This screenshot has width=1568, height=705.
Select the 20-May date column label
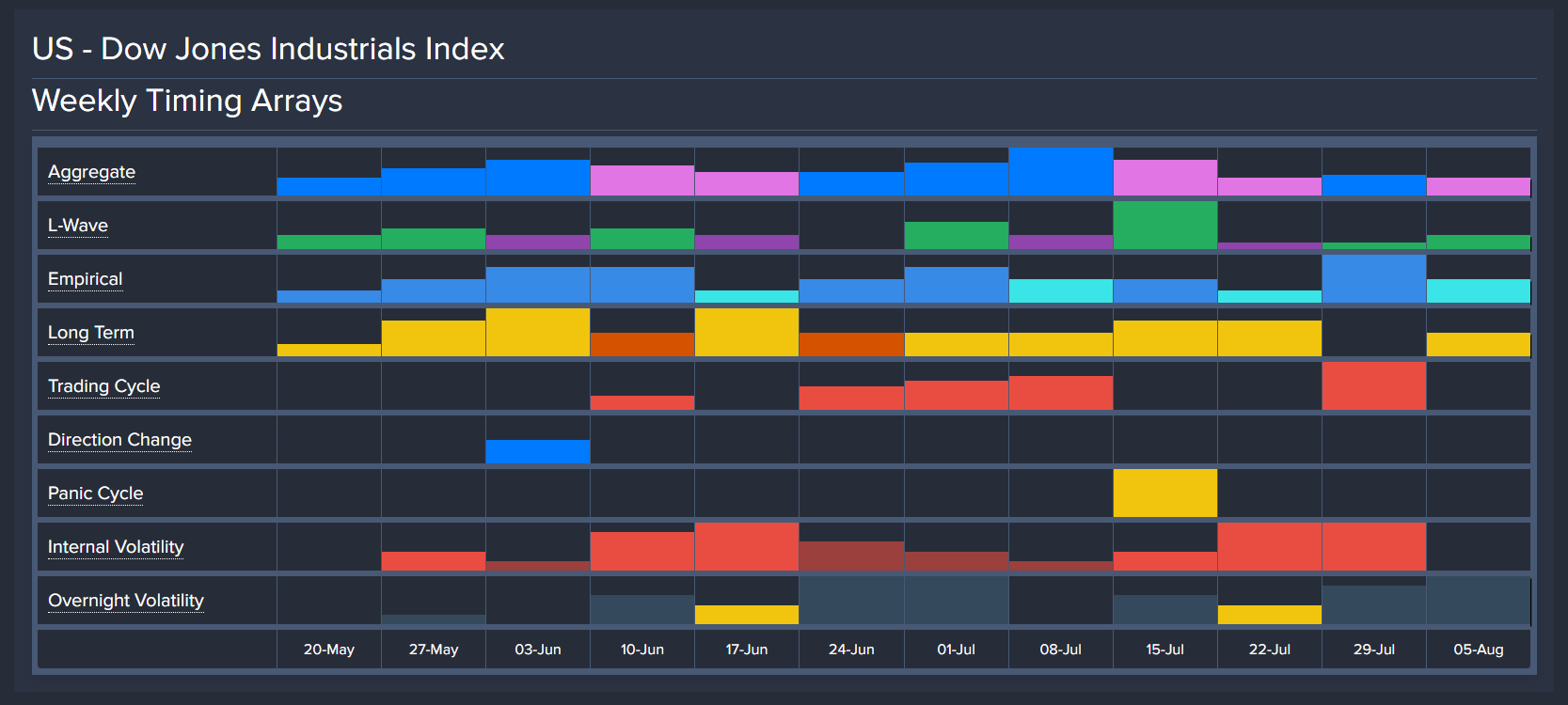click(x=329, y=650)
